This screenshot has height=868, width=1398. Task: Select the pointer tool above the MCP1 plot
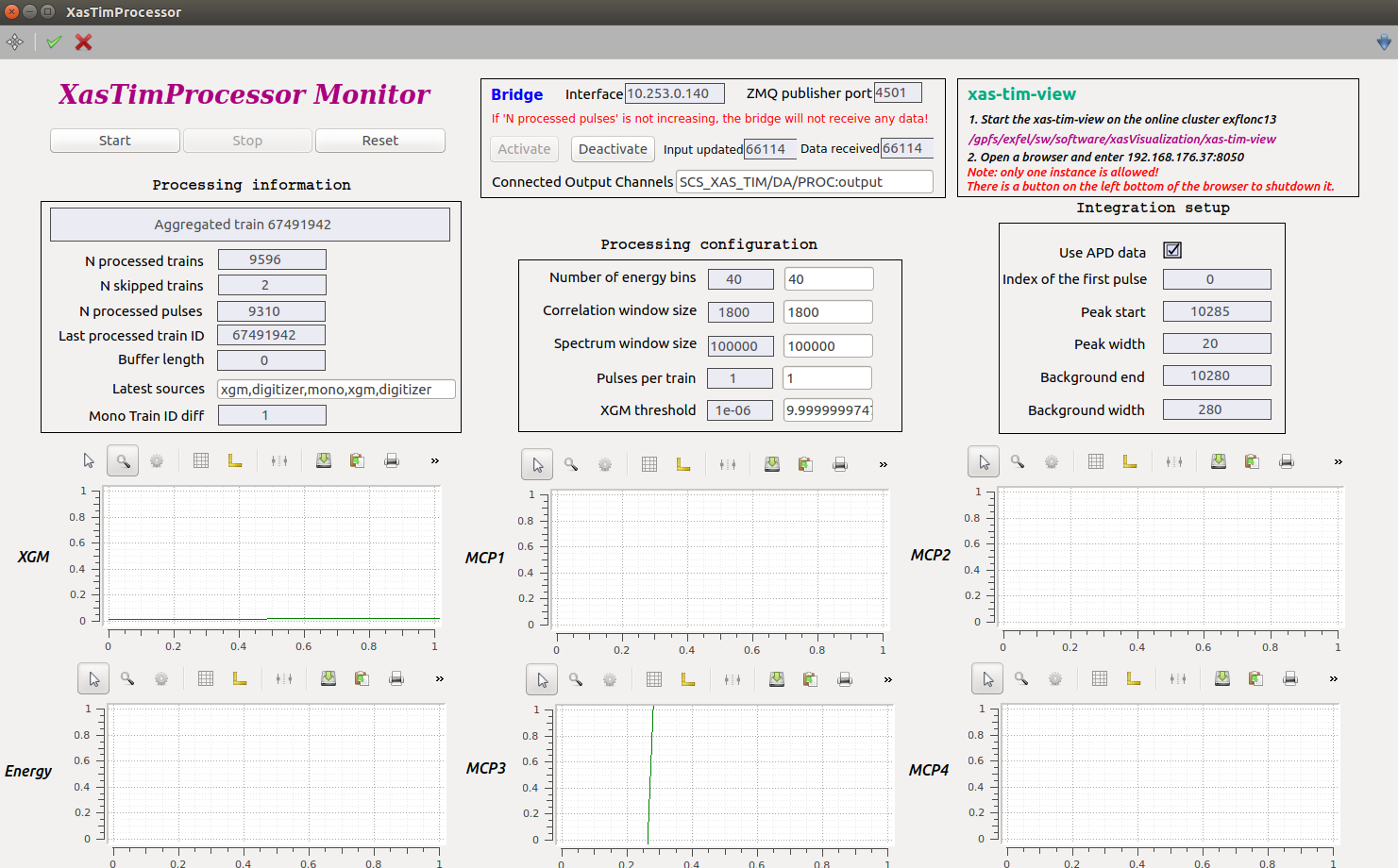(x=538, y=464)
